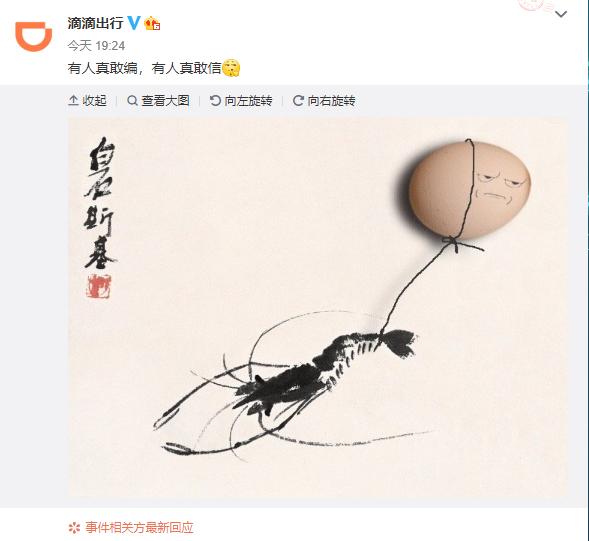Click the counterclockwise rotate-left arrow icon
Viewport: 589px width, 541px height.
(215, 101)
